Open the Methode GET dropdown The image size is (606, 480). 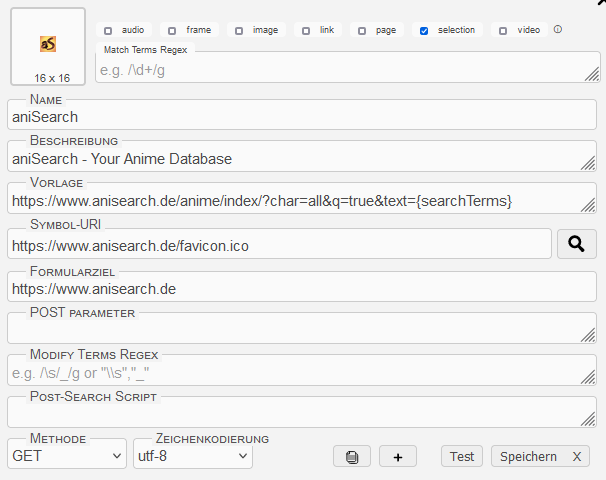tap(67, 456)
